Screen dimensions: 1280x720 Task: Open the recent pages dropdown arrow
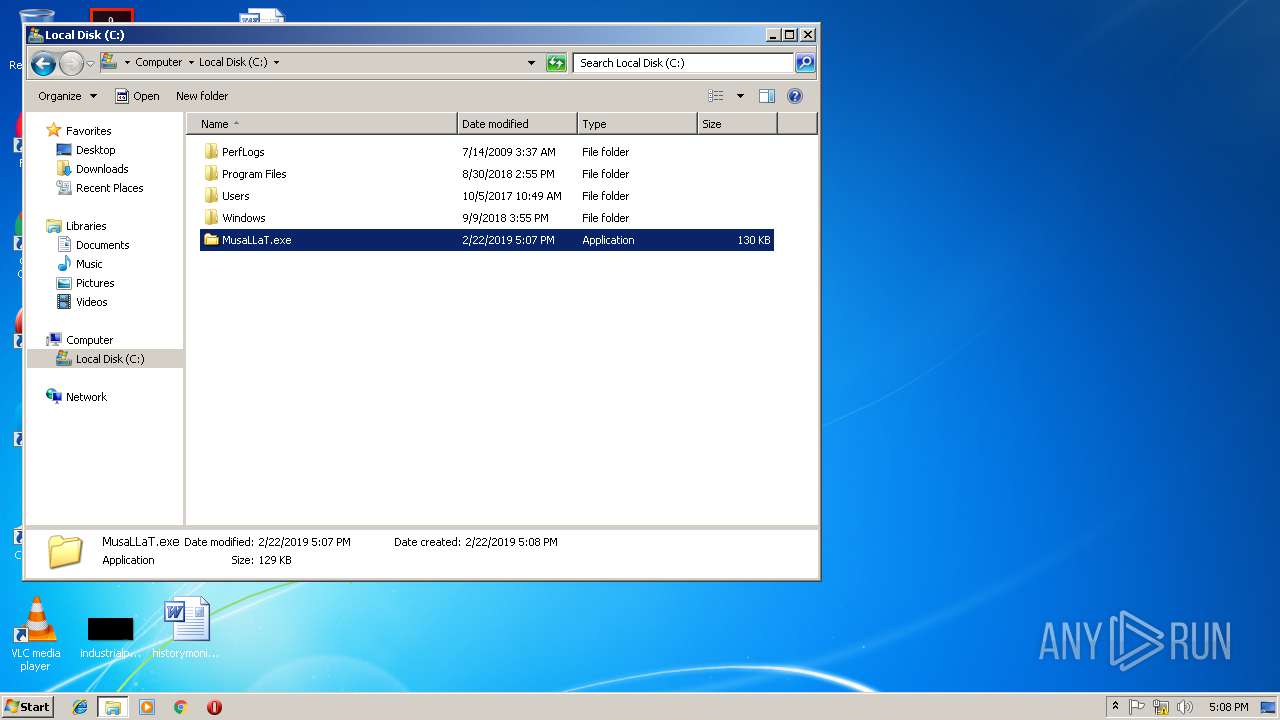(x=90, y=64)
